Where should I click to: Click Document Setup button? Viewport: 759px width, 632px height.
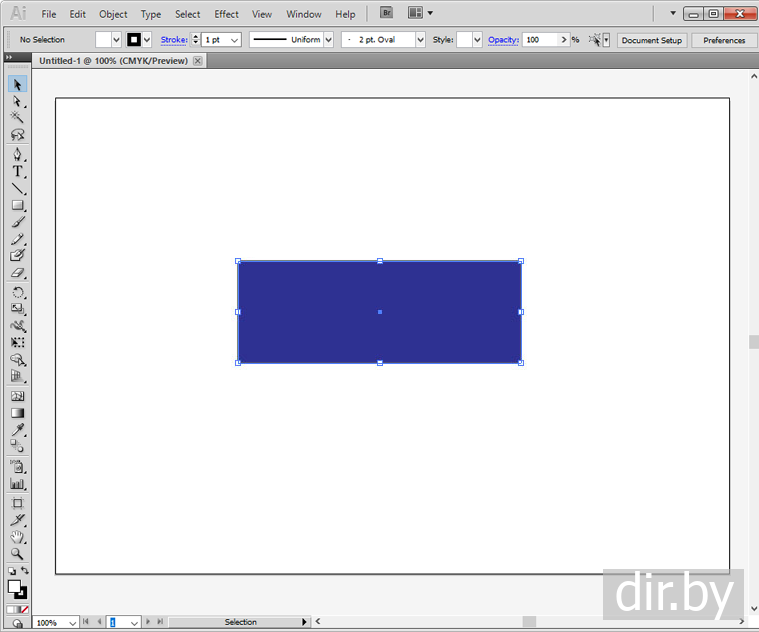[x=652, y=40]
